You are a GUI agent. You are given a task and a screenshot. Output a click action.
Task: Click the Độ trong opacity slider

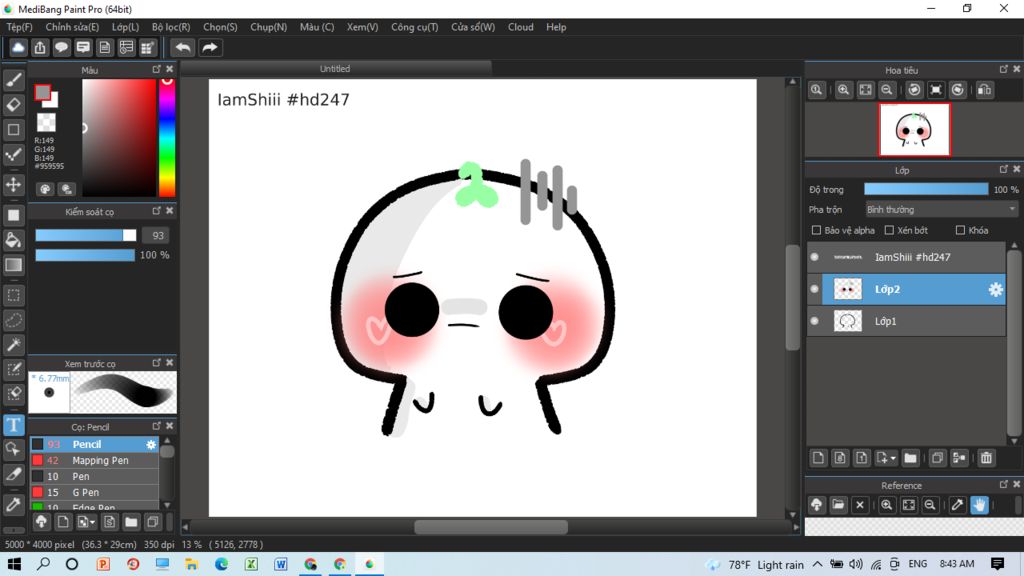[x=926, y=189]
